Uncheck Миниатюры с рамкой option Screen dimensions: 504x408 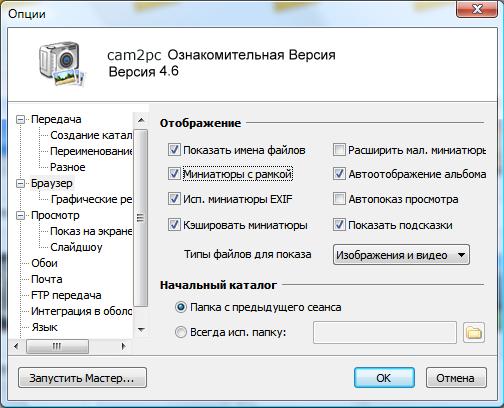click(x=174, y=174)
